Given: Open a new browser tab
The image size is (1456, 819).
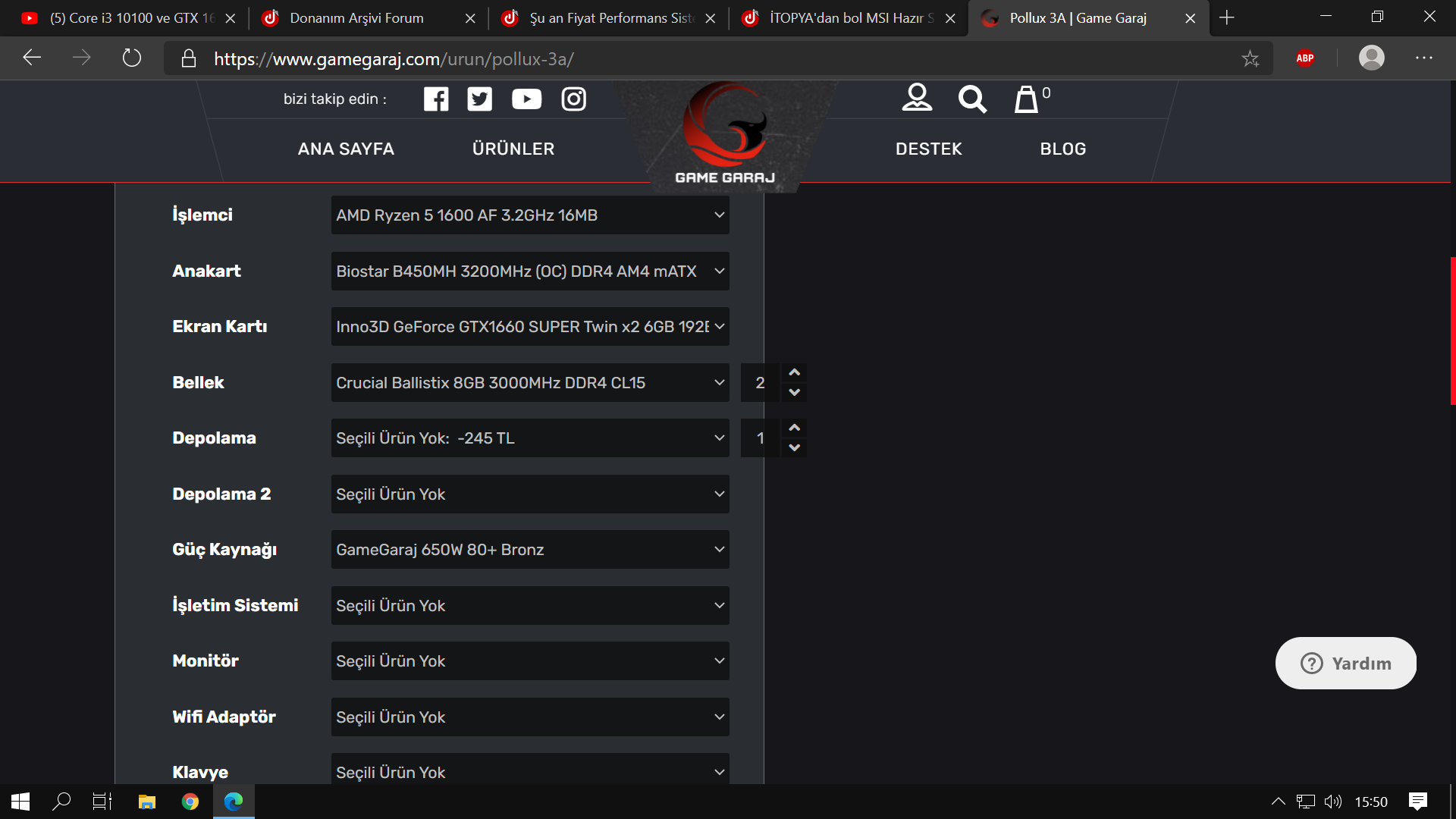Looking at the screenshot, I should click(x=1227, y=17).
